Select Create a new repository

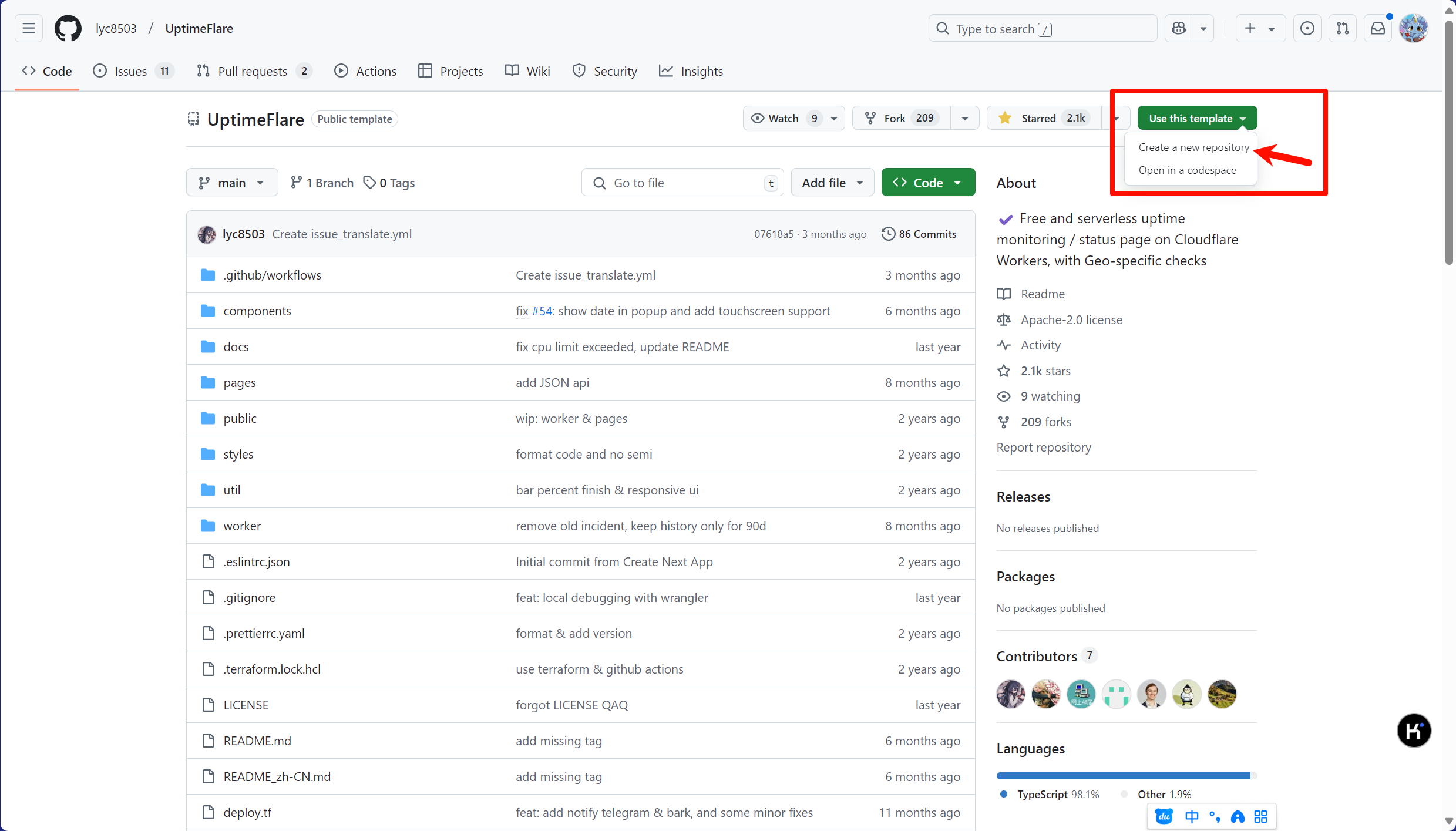click(x=1193, y=147)
